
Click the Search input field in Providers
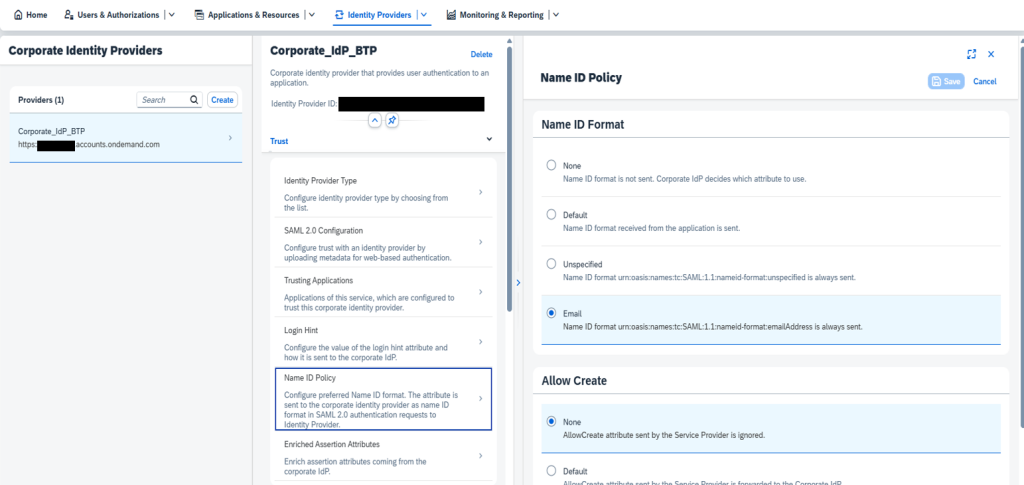(162, 100)
